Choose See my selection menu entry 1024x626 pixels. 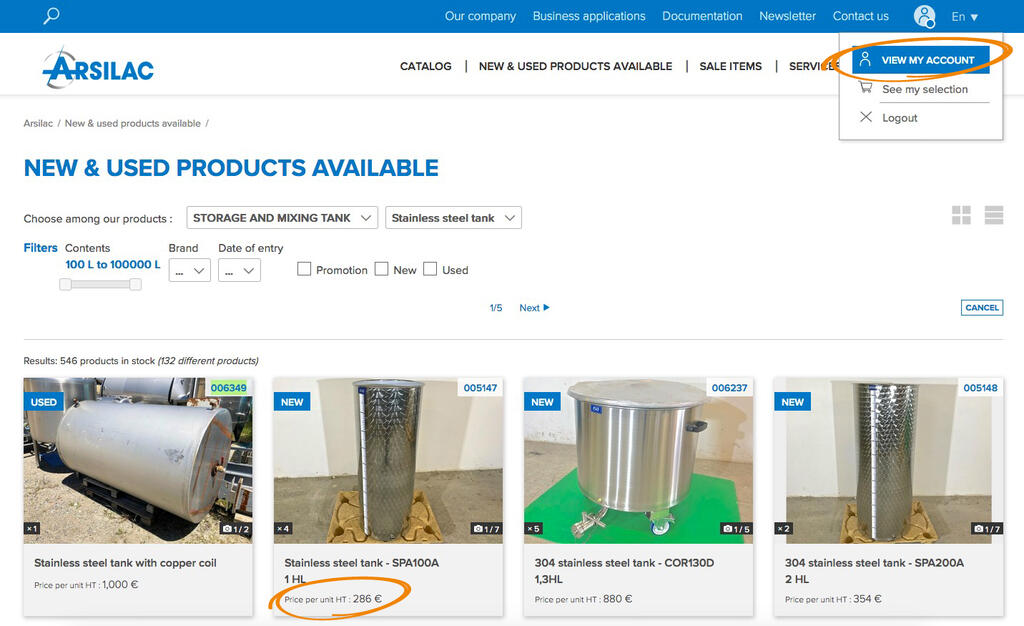click(925, 89)
